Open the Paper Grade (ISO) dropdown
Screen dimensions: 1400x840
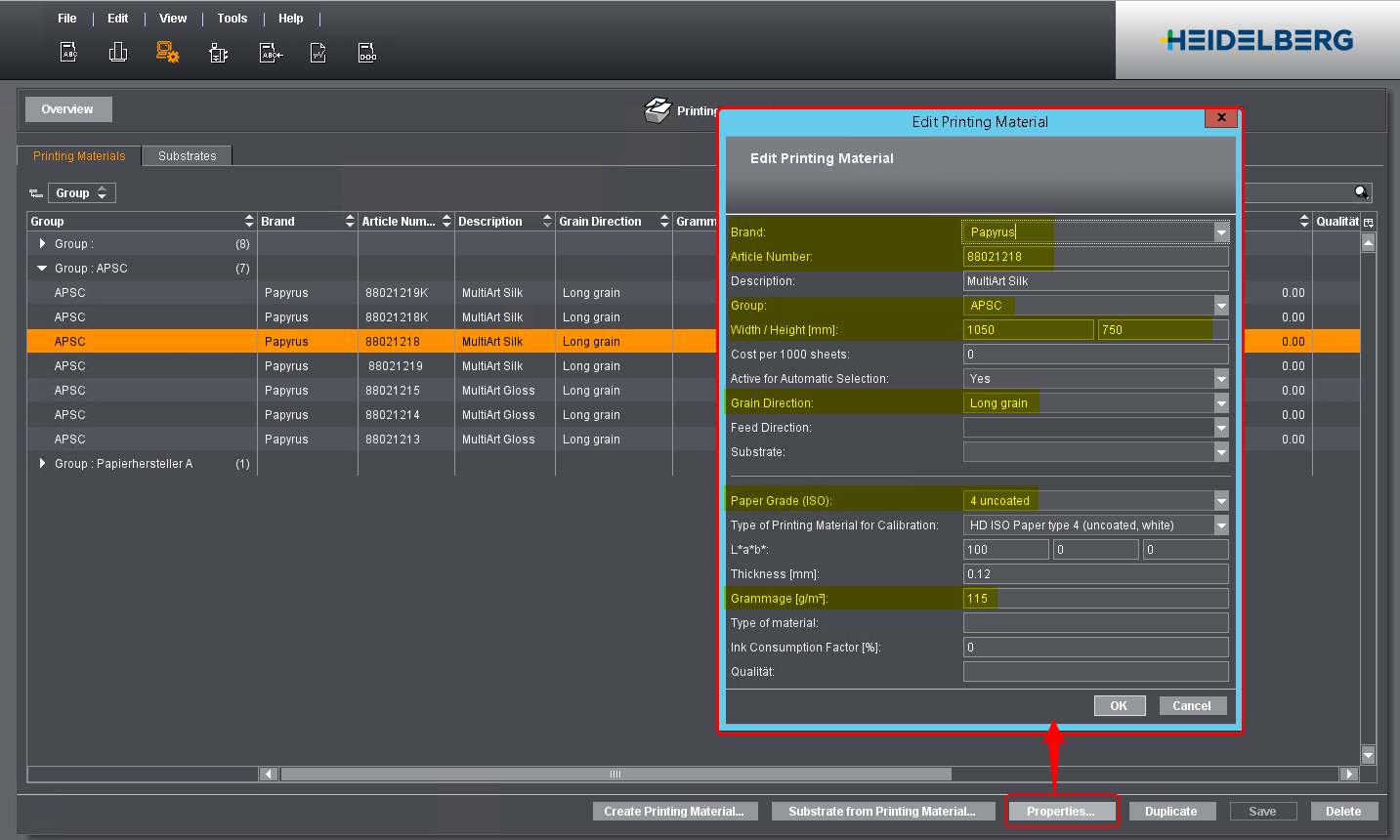tap(1221, 501)
